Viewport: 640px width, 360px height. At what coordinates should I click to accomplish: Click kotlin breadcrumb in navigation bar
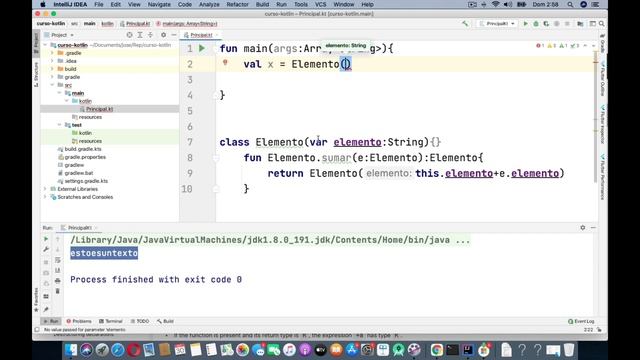pos(107,24)
